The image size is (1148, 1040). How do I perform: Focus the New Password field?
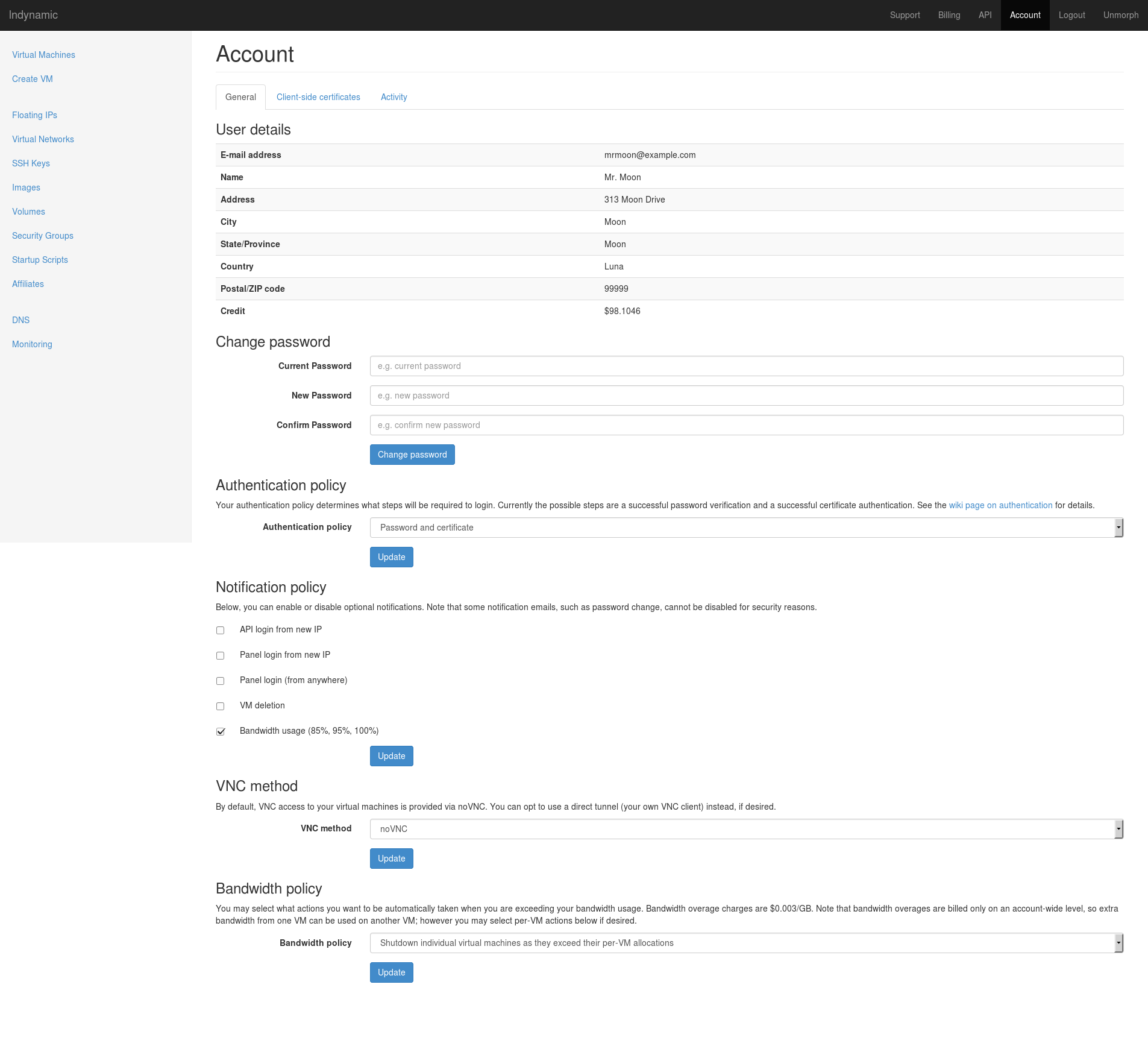tap(747, 396)
